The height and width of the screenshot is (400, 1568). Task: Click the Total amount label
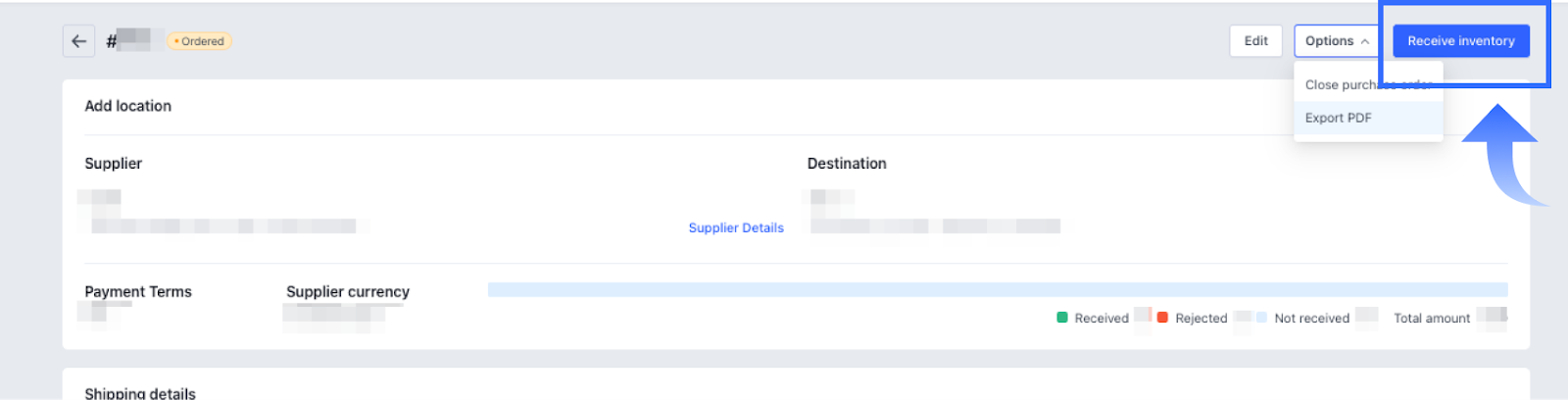(x=1432, y=319)
